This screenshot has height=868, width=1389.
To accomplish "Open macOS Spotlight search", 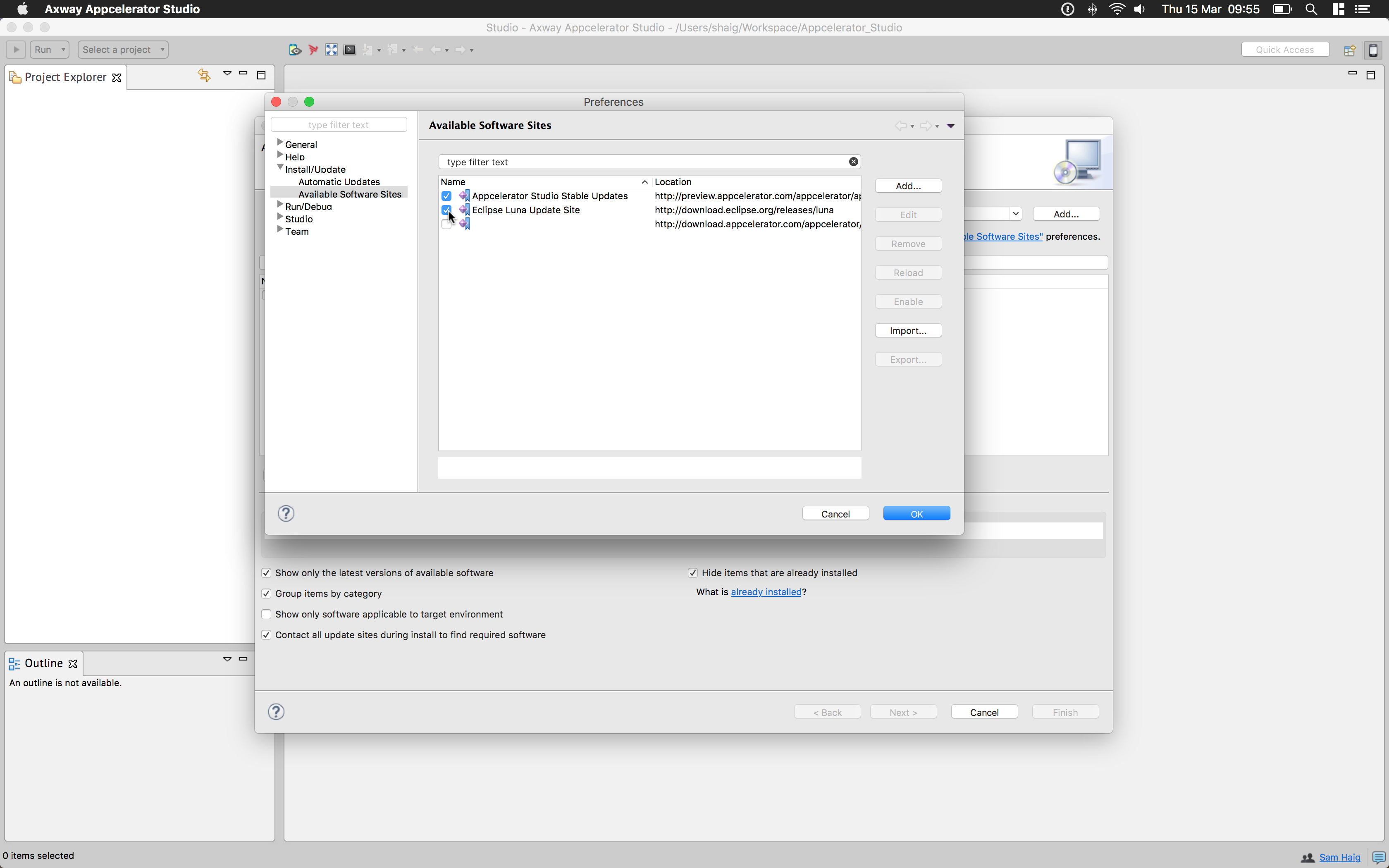I will coord(1312,9).
